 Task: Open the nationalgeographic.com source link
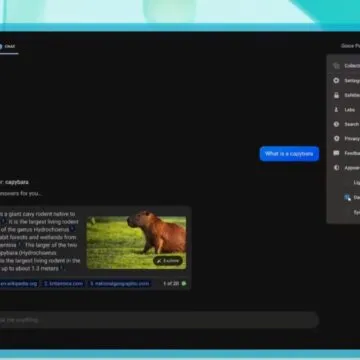(120, 284)
